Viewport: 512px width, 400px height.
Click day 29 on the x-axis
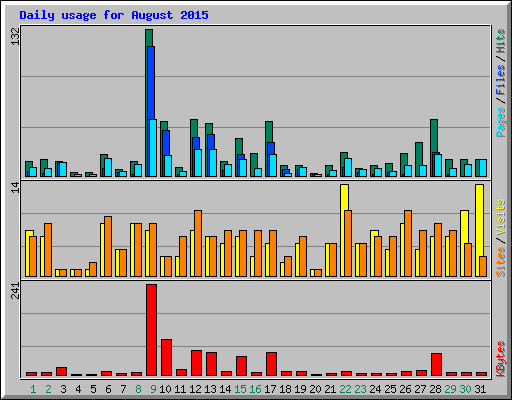[450, 389]
